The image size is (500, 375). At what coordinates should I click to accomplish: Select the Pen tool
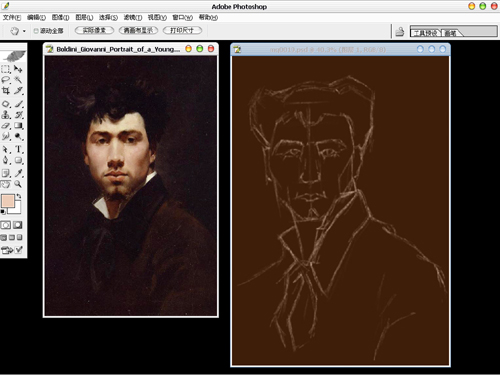pyautogui.click(x=6, y=160)
